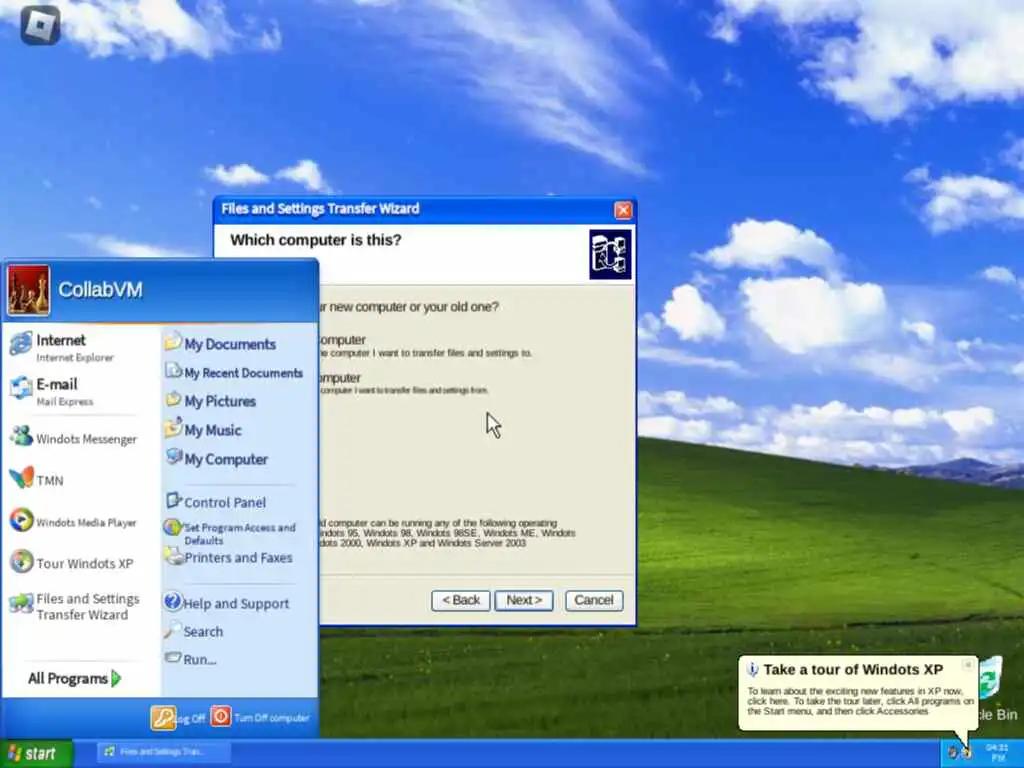
Task: Open My Computer icon
Action: (x=173, y=456)
